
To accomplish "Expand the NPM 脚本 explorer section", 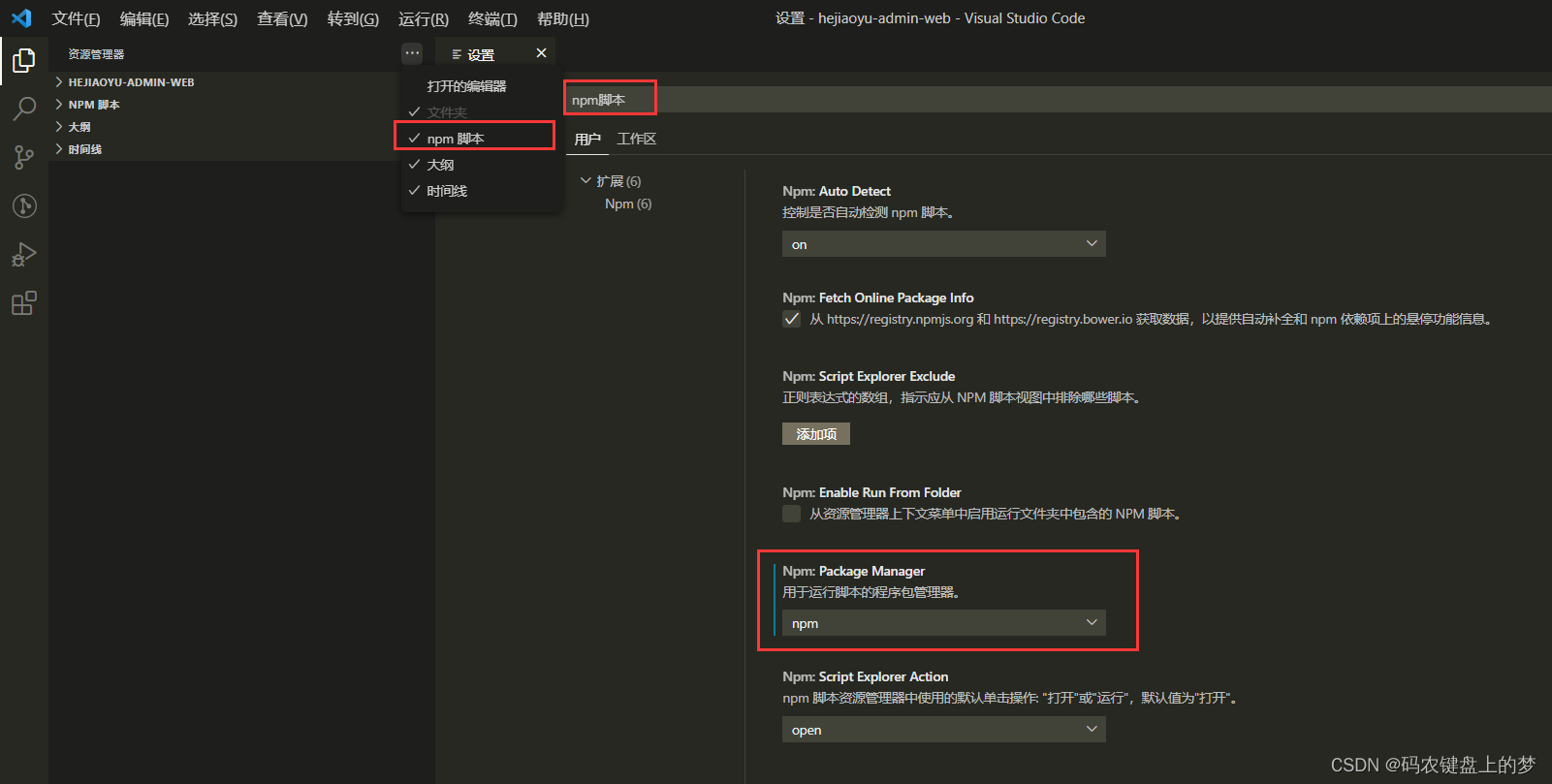I will (x=223, y=105).
